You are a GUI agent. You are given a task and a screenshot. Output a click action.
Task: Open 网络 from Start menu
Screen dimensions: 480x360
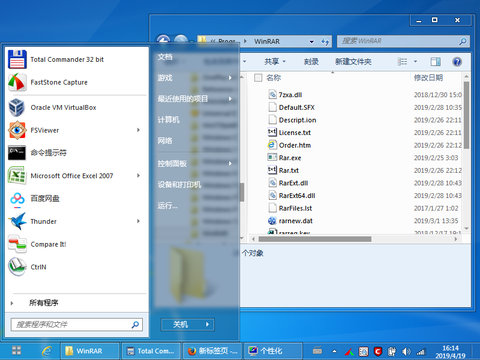165,141
